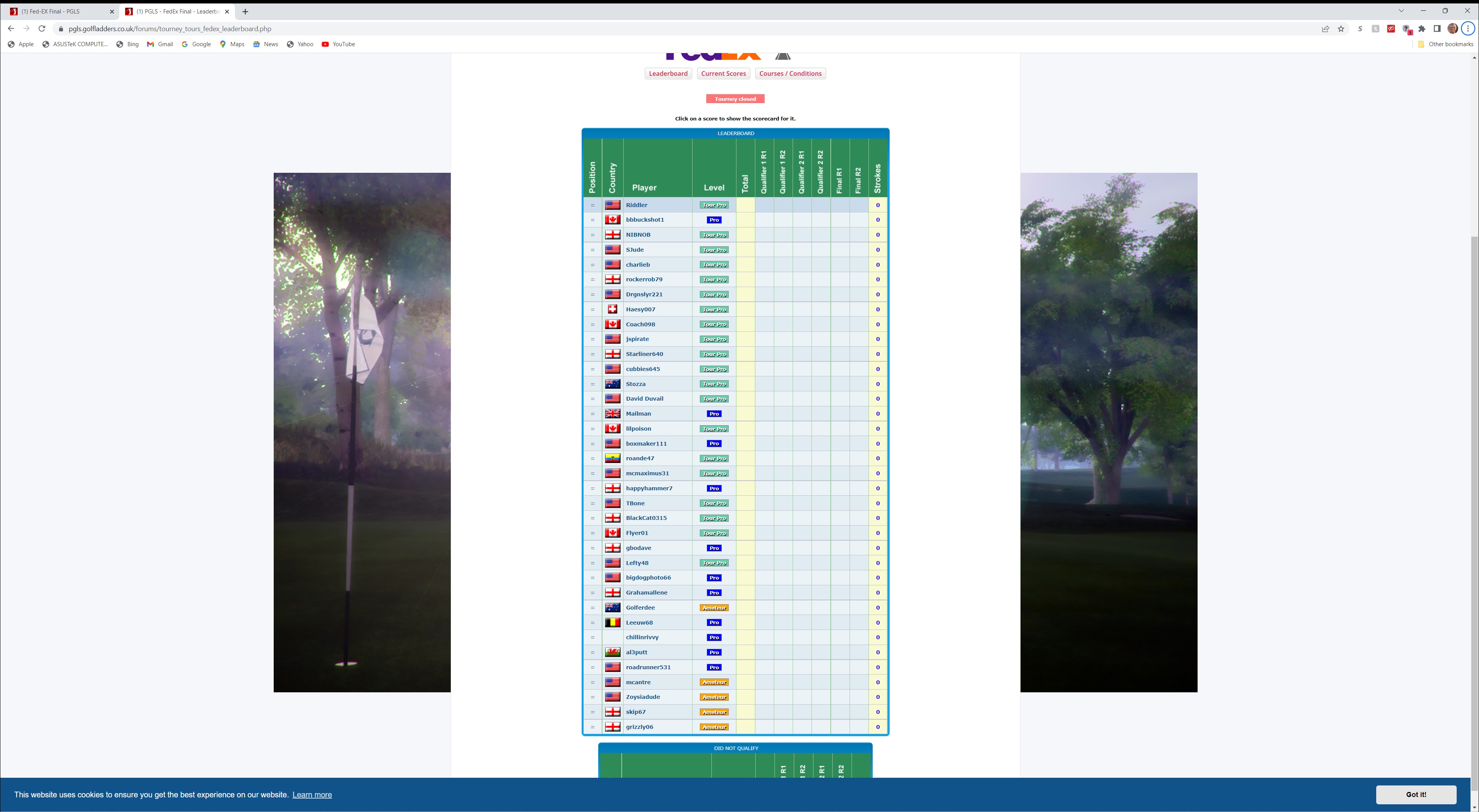Toggle the browser side panel icon
The image size is (1479, 812).
[1437, 29]
